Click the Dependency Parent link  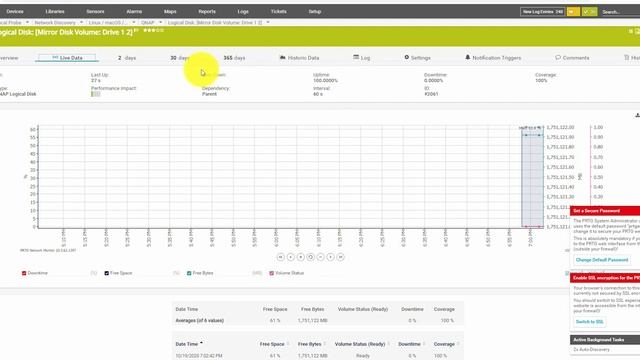pyautogui.click(x=209, y=94)
